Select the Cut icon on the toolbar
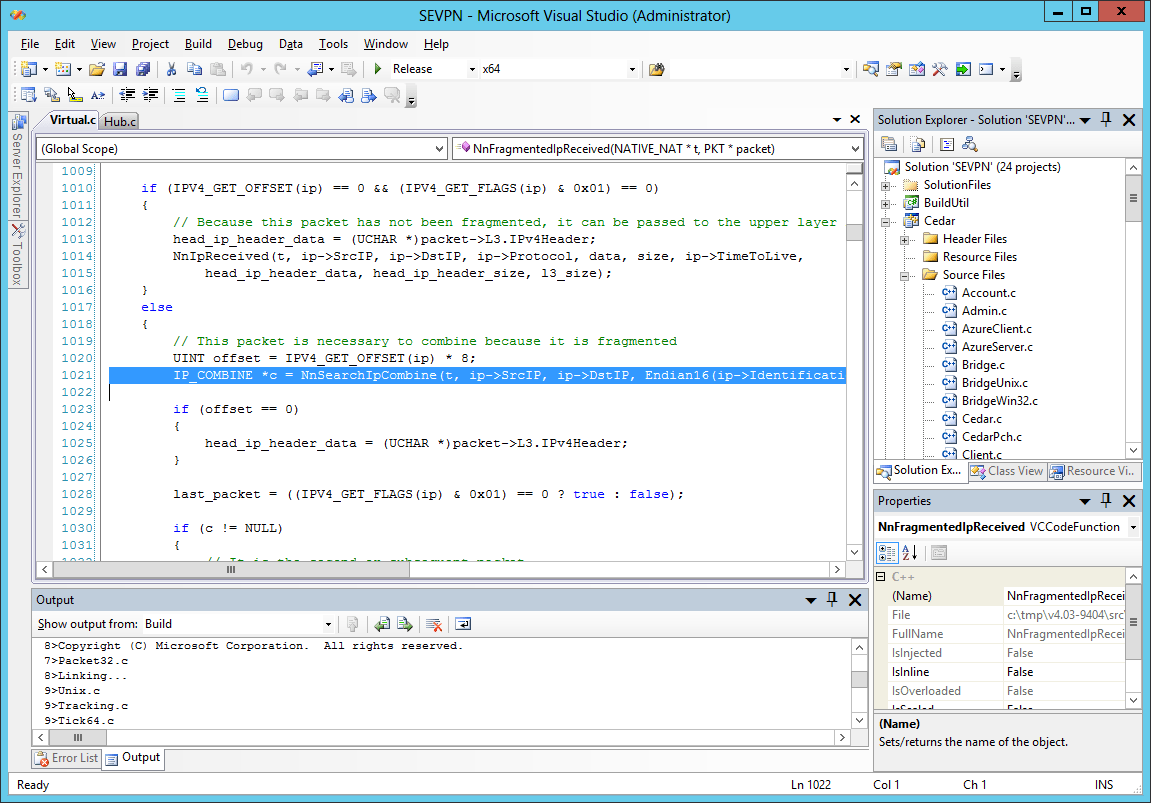 click(170, 69)
